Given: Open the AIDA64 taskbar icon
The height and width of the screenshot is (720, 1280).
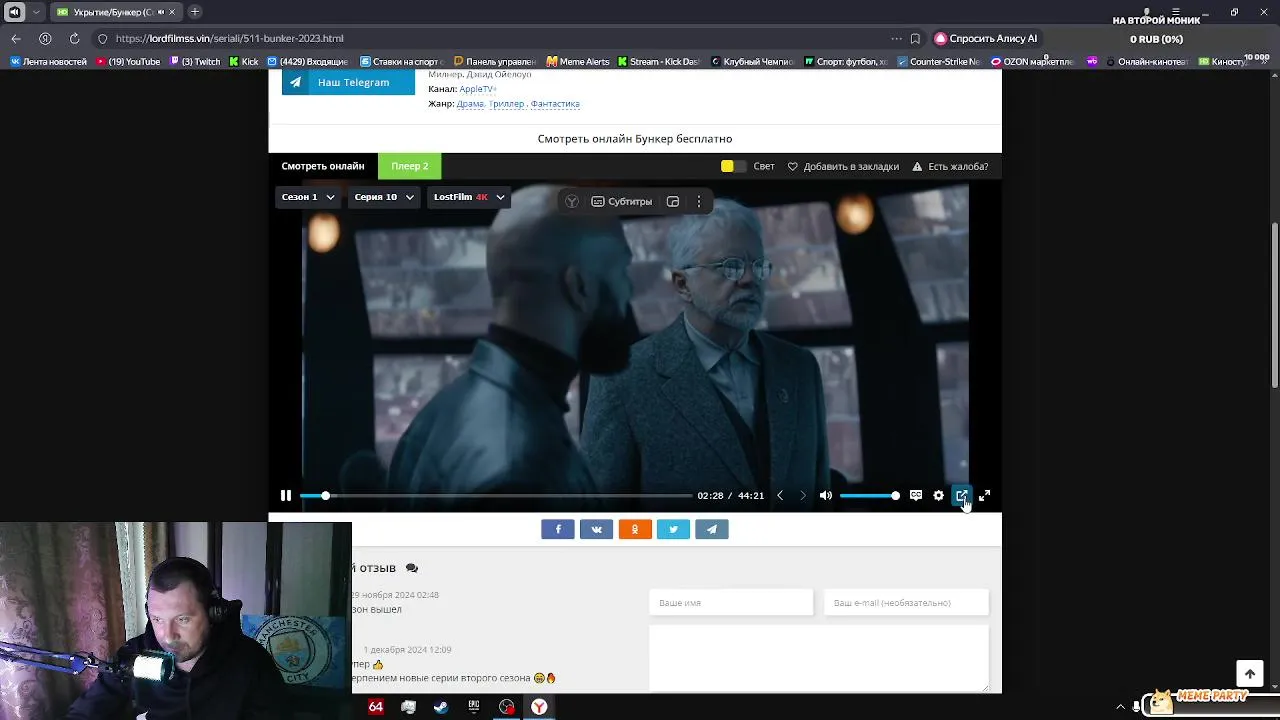Looking at the screenshot, I should coord(376,707).
